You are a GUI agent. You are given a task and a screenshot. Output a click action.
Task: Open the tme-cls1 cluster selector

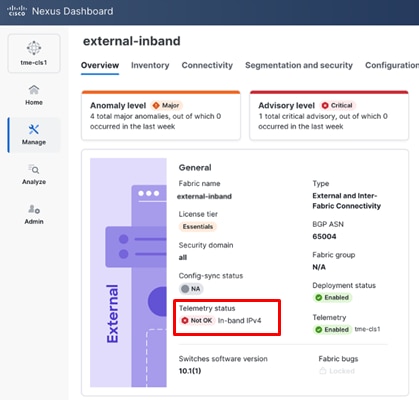point(34,53)
